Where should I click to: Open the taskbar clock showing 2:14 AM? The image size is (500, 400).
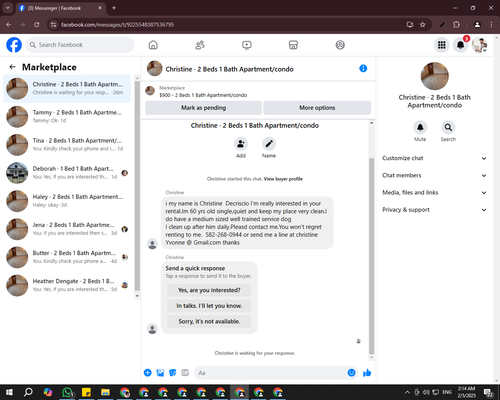coord(466,392)
